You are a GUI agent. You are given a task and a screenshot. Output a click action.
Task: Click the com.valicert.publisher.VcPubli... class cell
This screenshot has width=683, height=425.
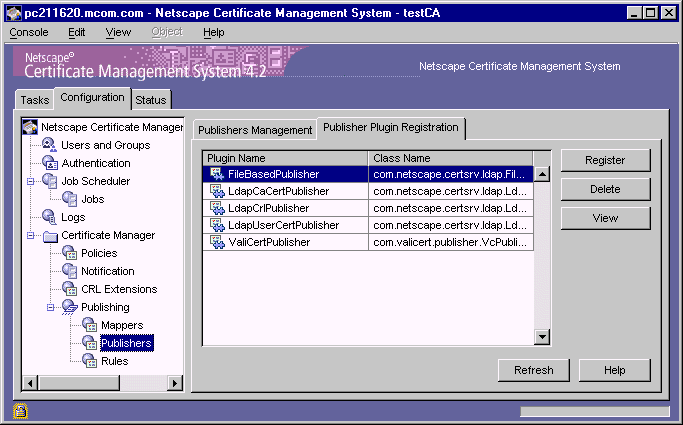(451, 242)
